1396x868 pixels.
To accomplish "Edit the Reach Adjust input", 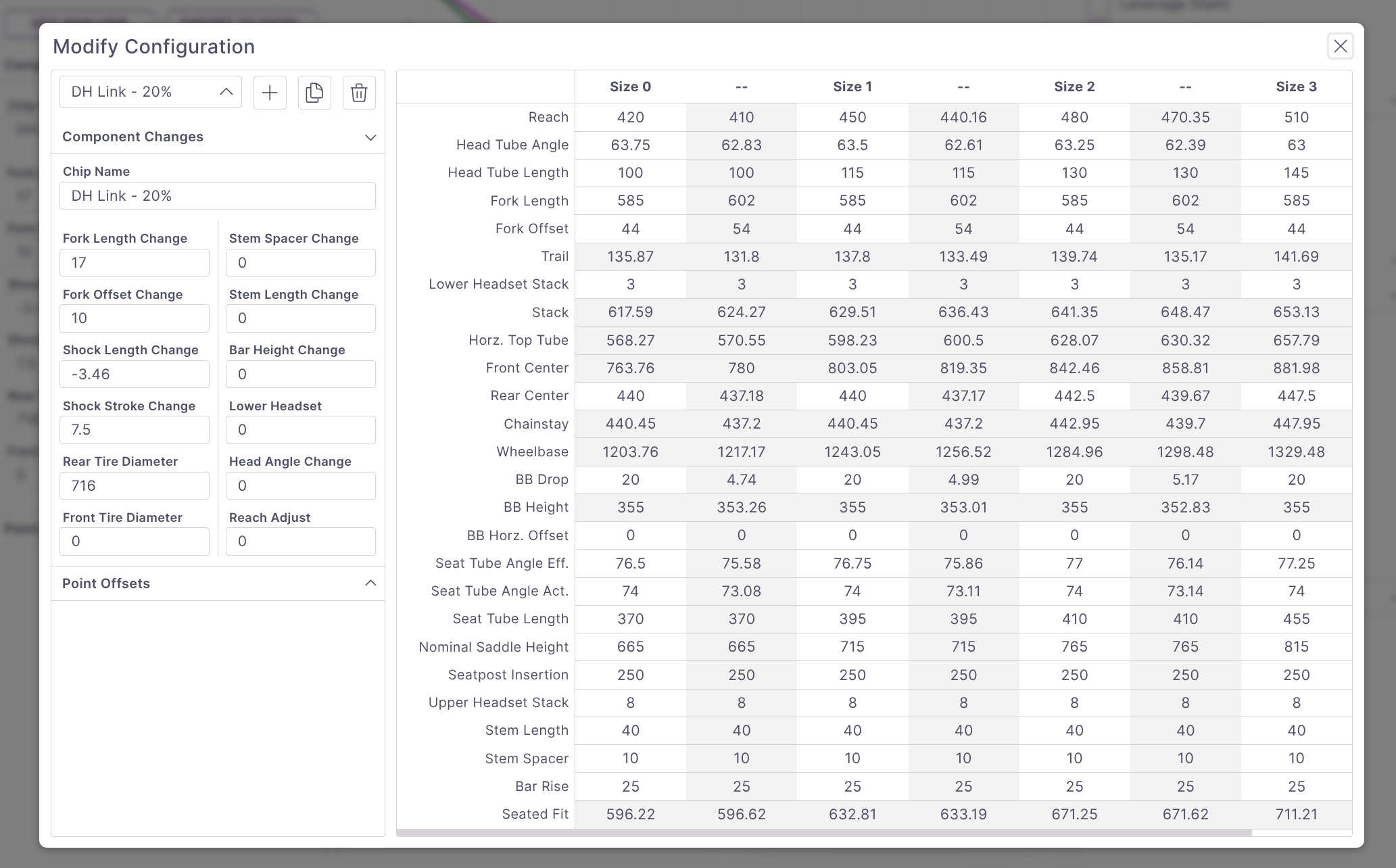I will pos(300,541).
